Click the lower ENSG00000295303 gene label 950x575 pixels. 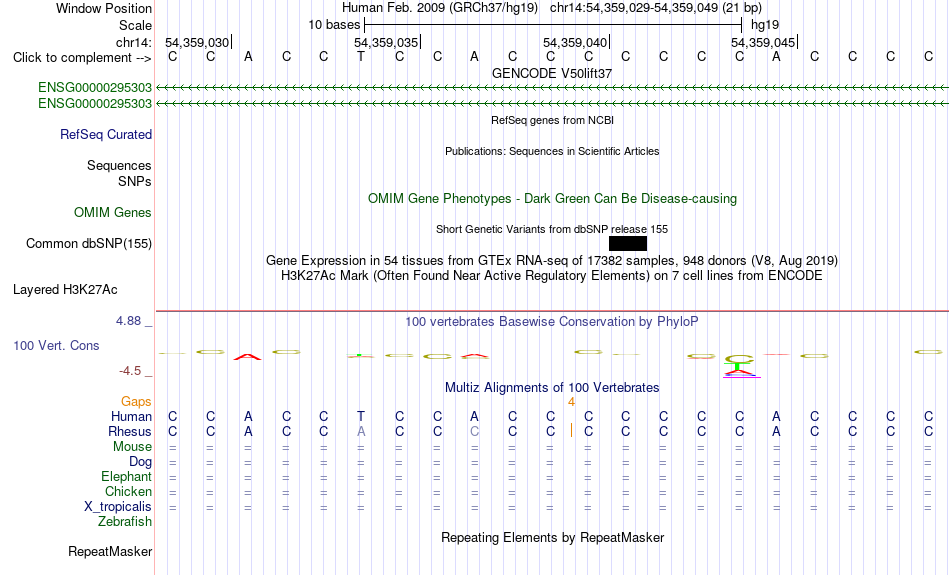tap(95, 104)
